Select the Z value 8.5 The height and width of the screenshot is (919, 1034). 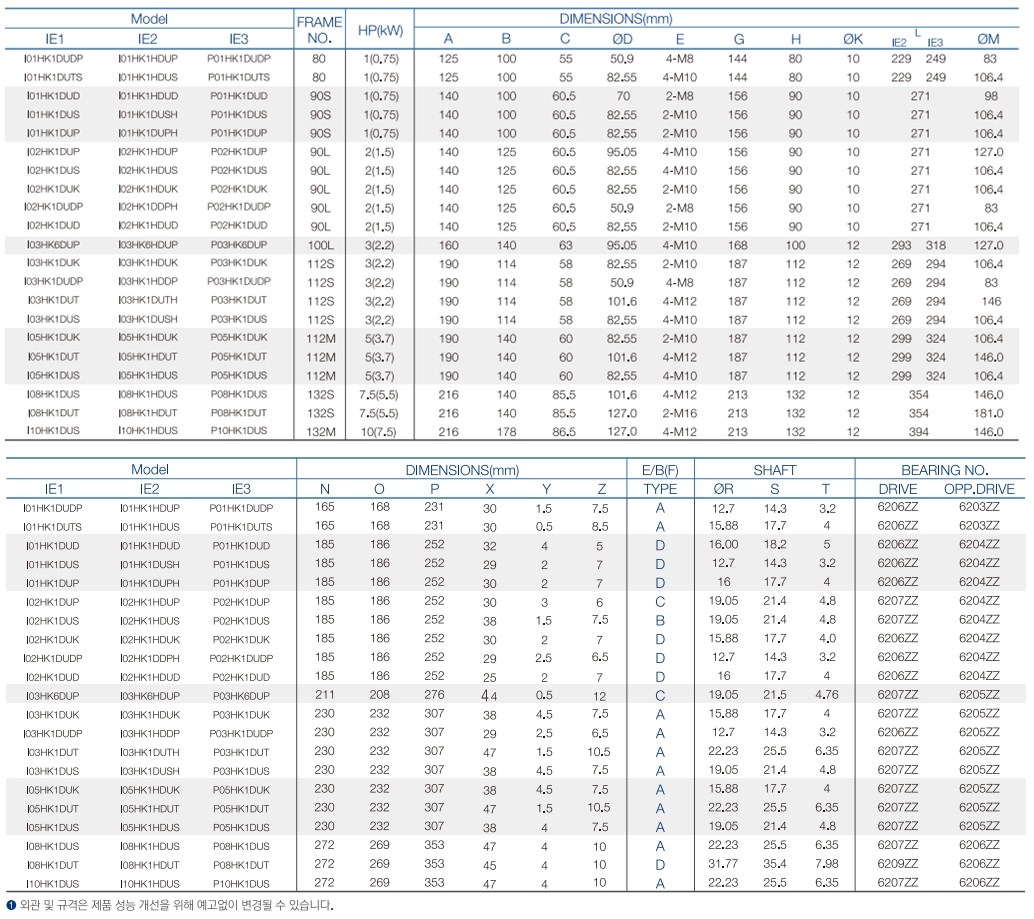(x=600, y=527)
